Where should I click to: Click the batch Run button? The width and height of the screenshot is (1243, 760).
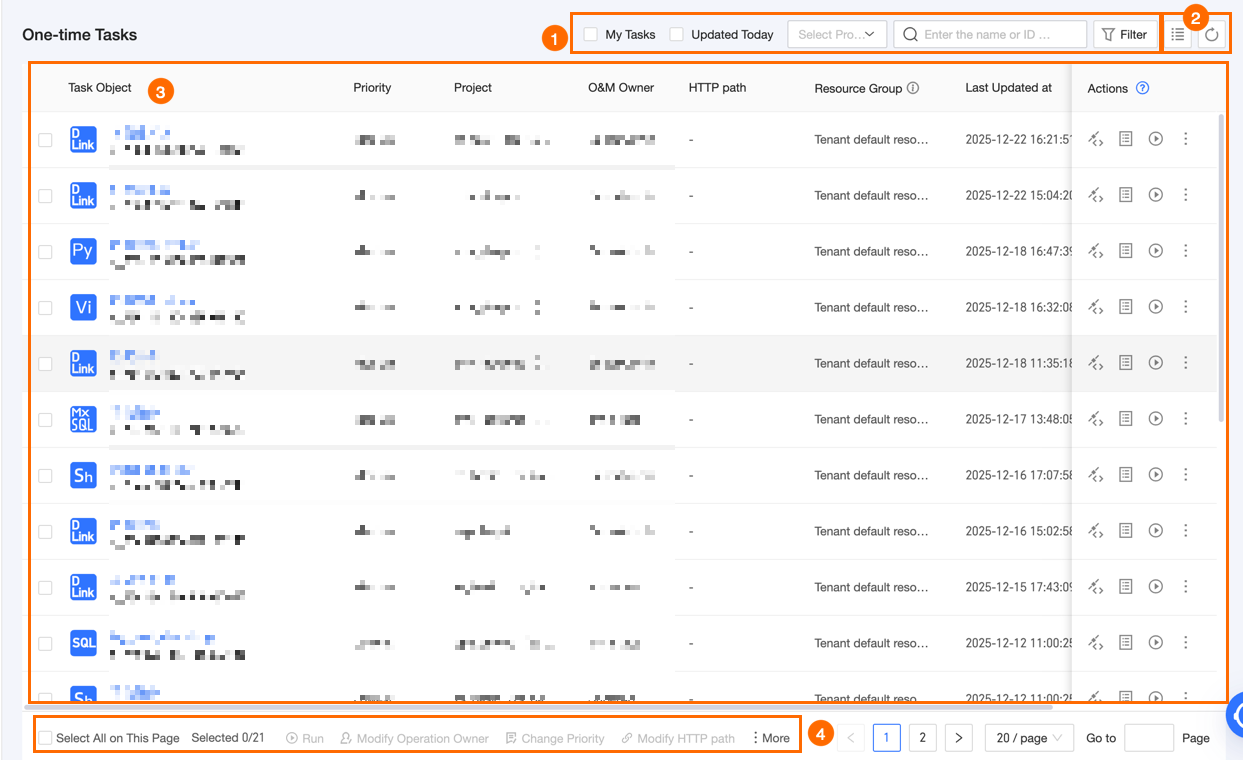coord(305,738)
